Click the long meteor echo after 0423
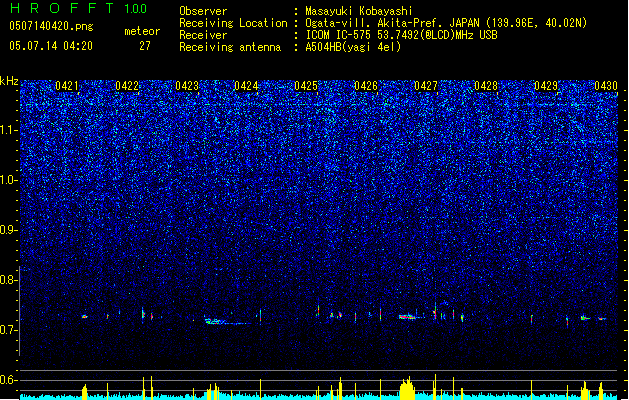The width and height of the screenshot is (629, 400). click(x=228, y=321)
